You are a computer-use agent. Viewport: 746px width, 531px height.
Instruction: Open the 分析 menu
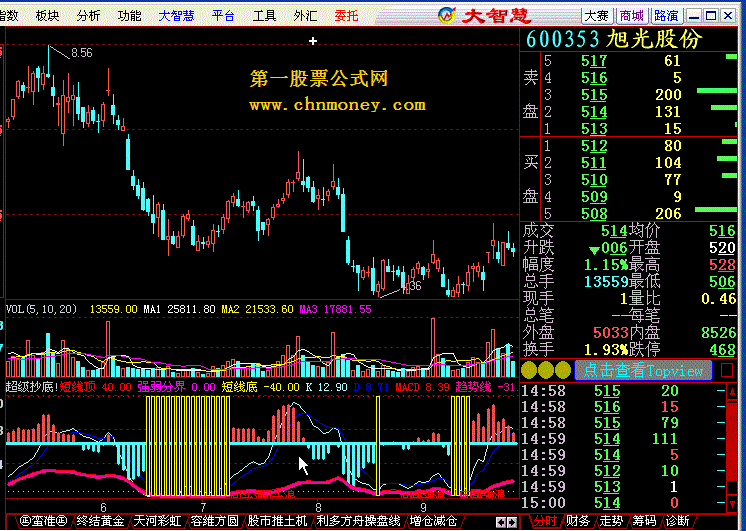(88, 16)
